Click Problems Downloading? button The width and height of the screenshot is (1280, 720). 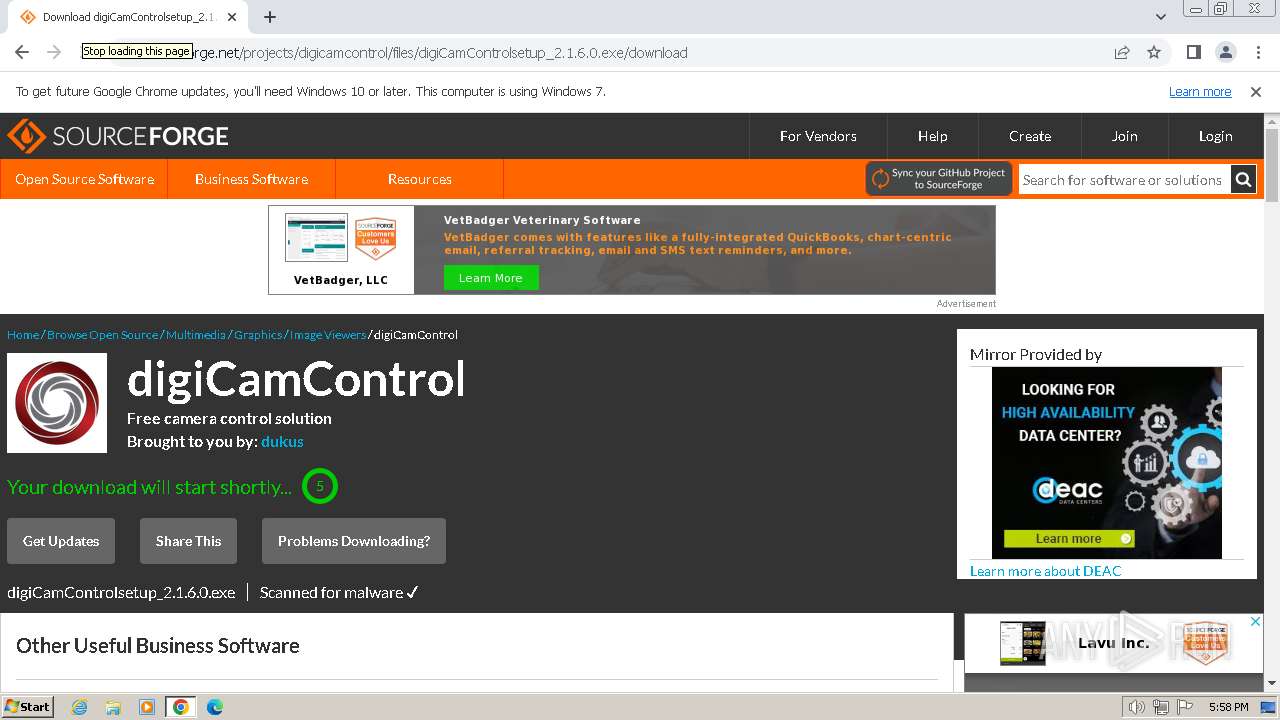coord(354,541)
